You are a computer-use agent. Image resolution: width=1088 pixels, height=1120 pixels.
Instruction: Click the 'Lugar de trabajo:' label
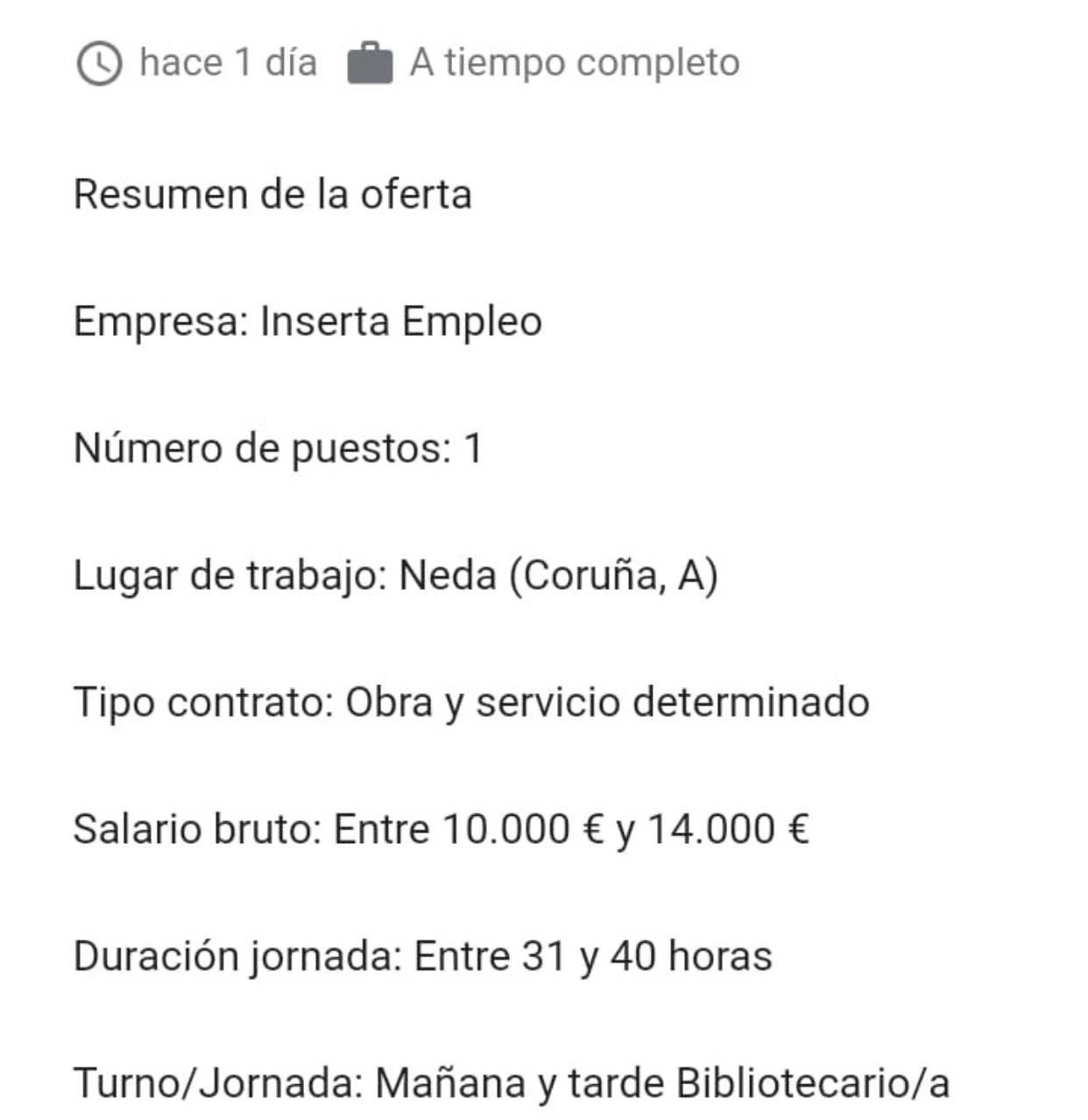230,576
